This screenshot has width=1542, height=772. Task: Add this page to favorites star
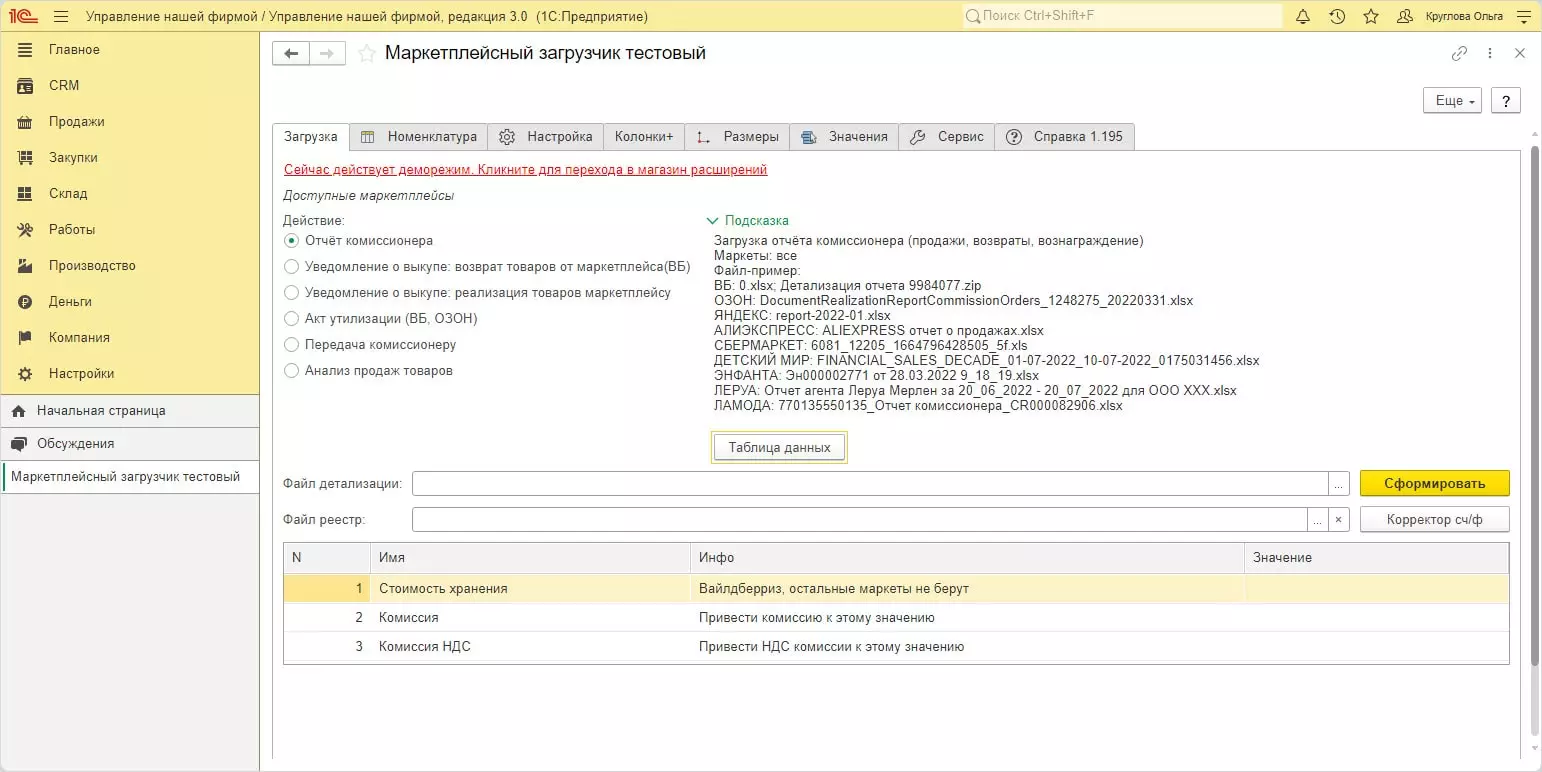(x=367, y=54)
